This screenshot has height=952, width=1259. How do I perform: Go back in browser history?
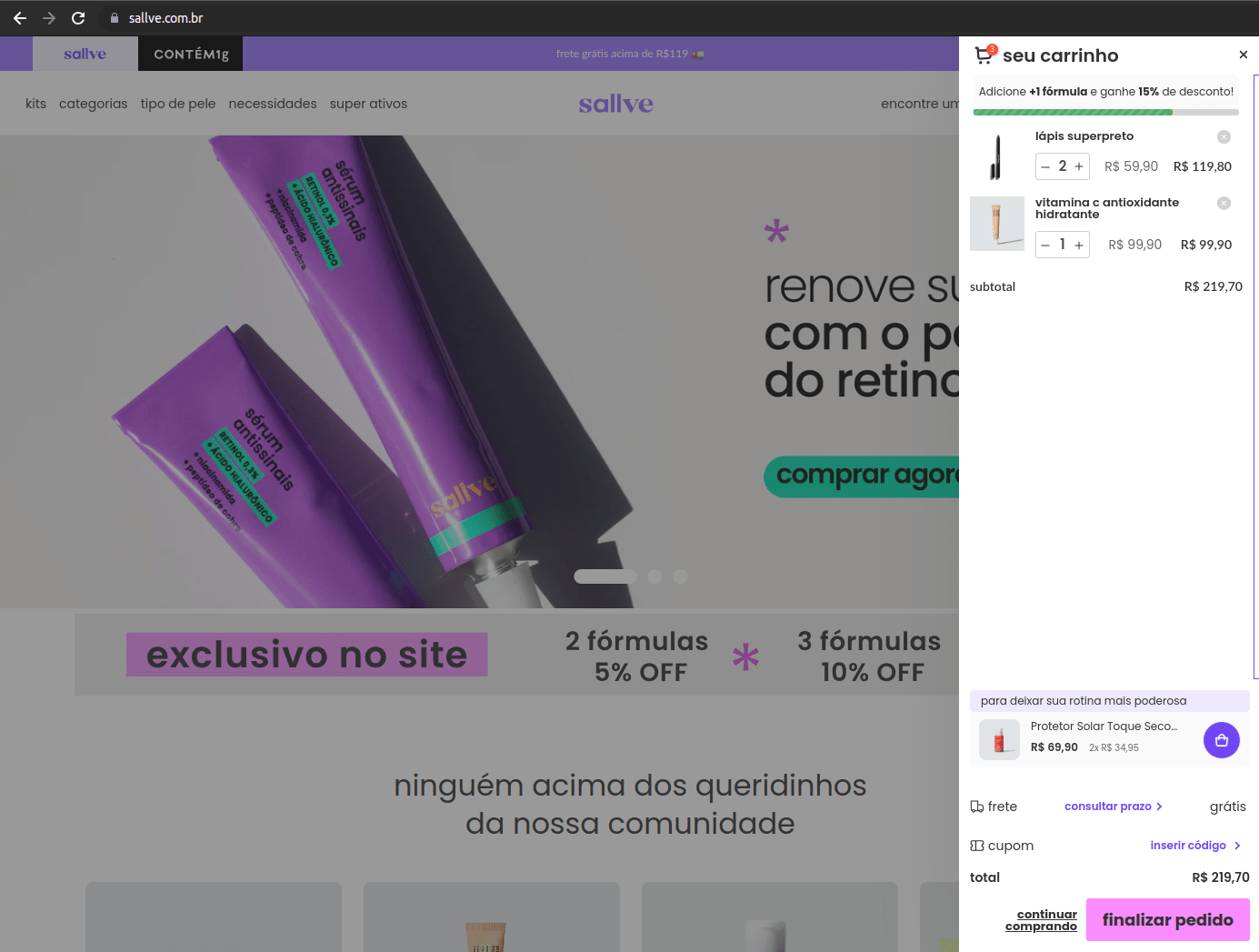click(20, 18)
